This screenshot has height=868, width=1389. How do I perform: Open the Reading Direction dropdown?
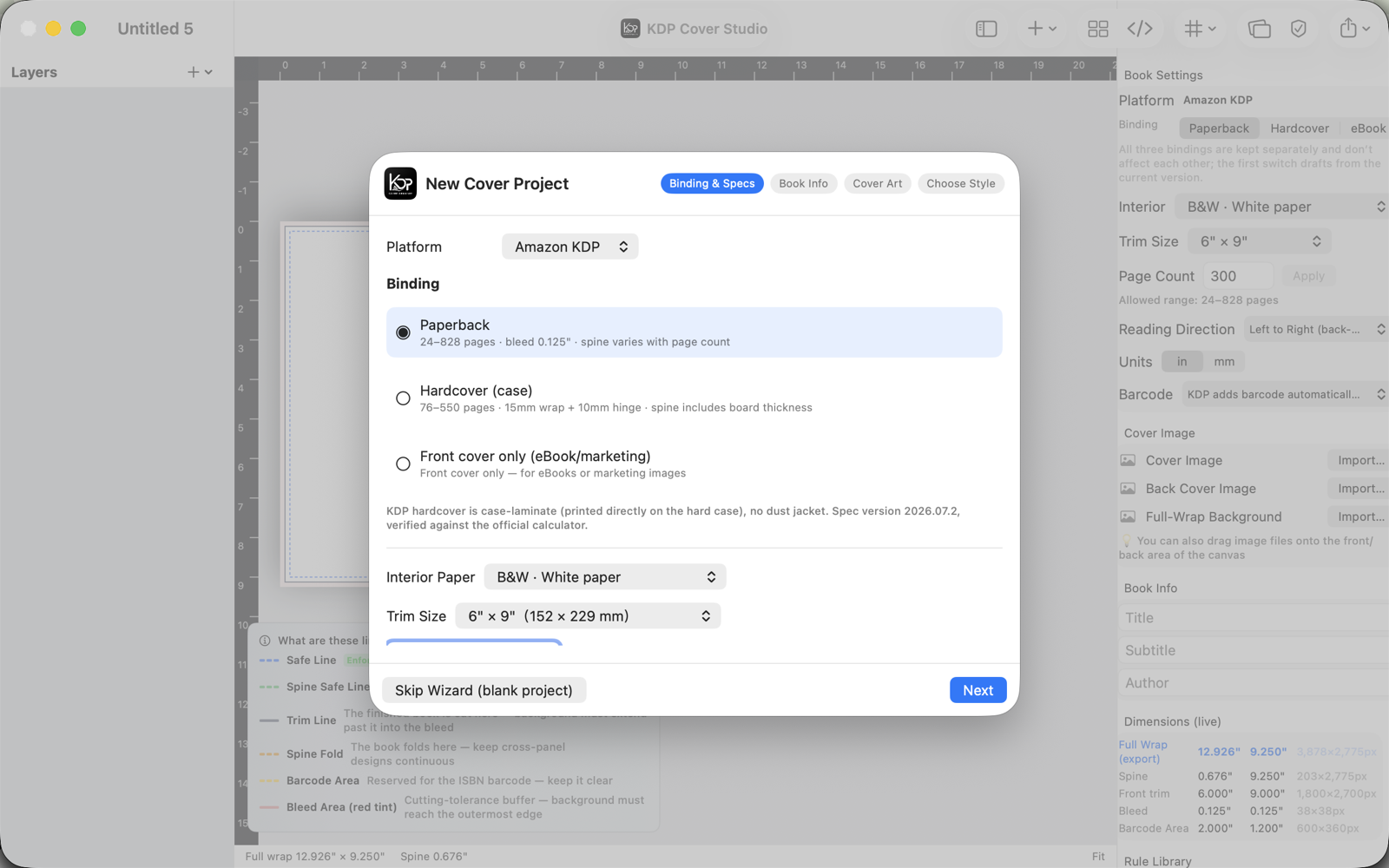[x=1316, y=330]
